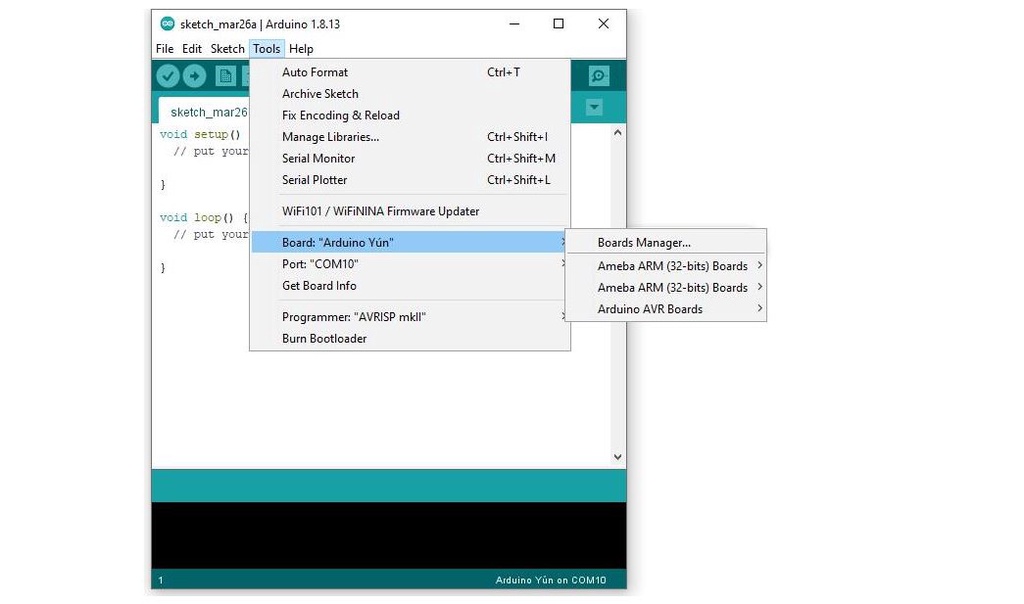Screen dimensions: 1024x604
Task: Click the Arduino logo in title bar
Action: tap(167, 24)
